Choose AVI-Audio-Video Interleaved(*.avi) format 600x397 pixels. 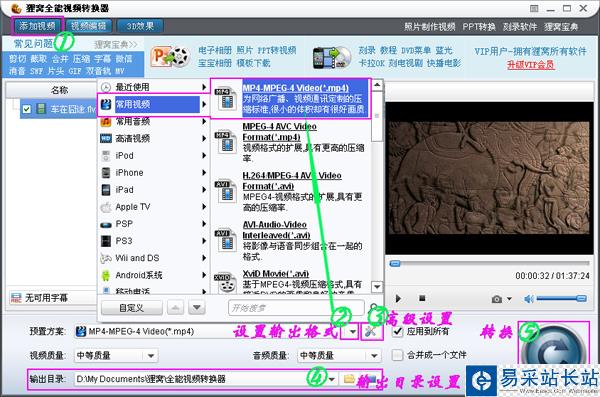coord(290,240)
